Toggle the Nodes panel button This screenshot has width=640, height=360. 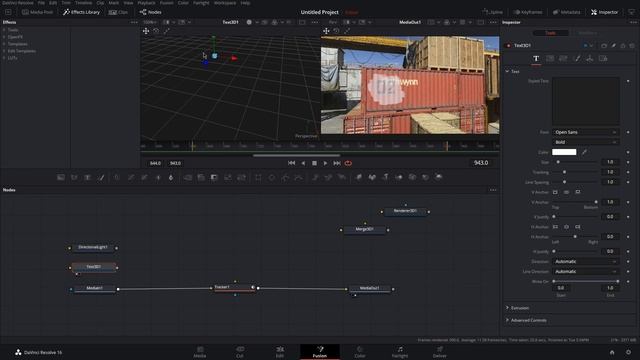tap(151, 12)
